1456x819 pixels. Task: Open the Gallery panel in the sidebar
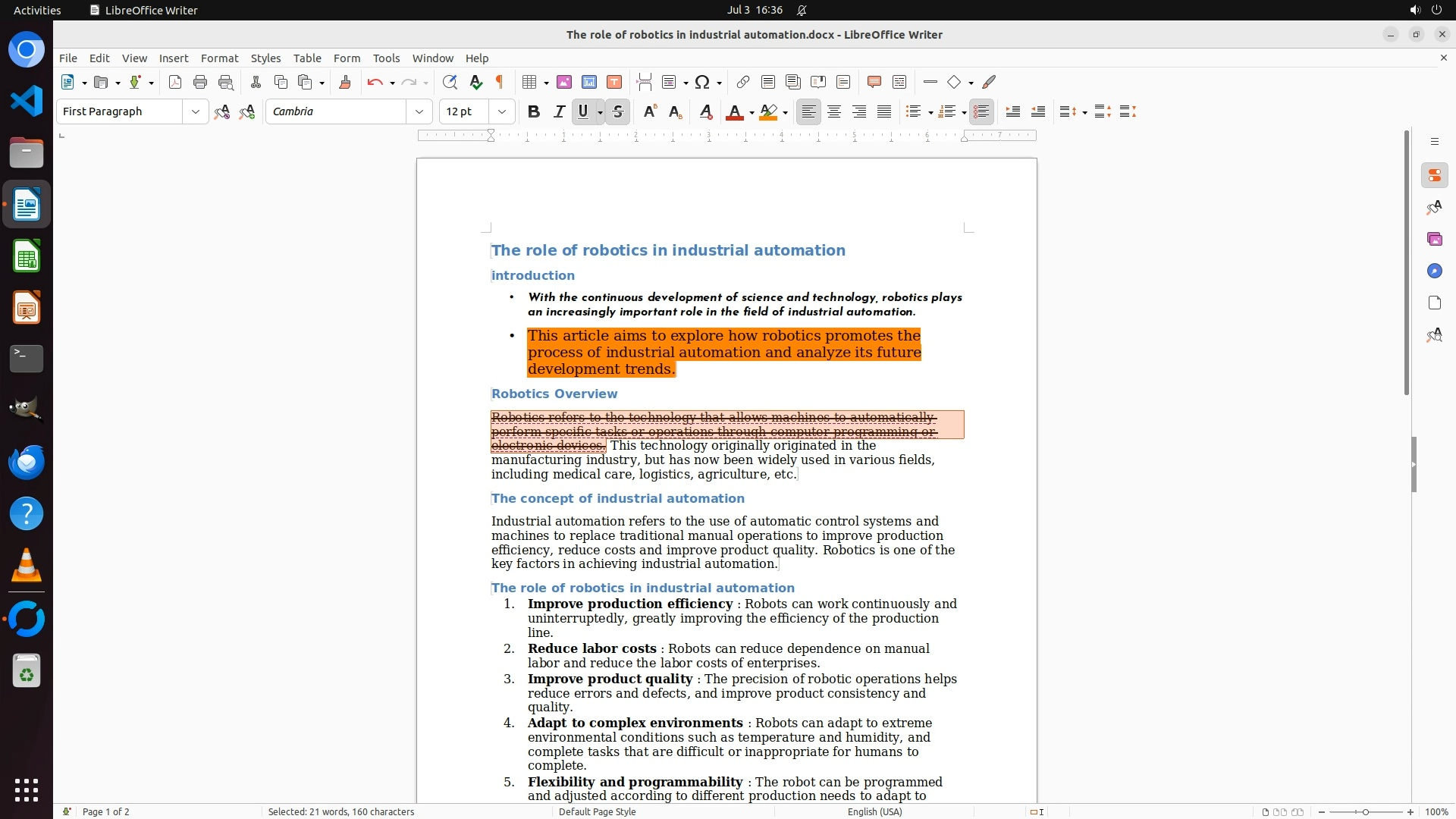(1434, 240)
